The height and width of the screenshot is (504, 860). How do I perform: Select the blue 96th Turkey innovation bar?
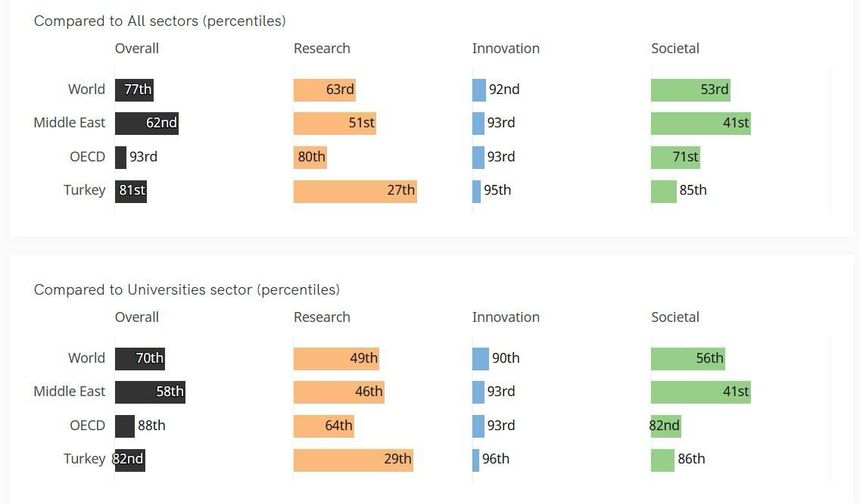click(x=476, y=460)
